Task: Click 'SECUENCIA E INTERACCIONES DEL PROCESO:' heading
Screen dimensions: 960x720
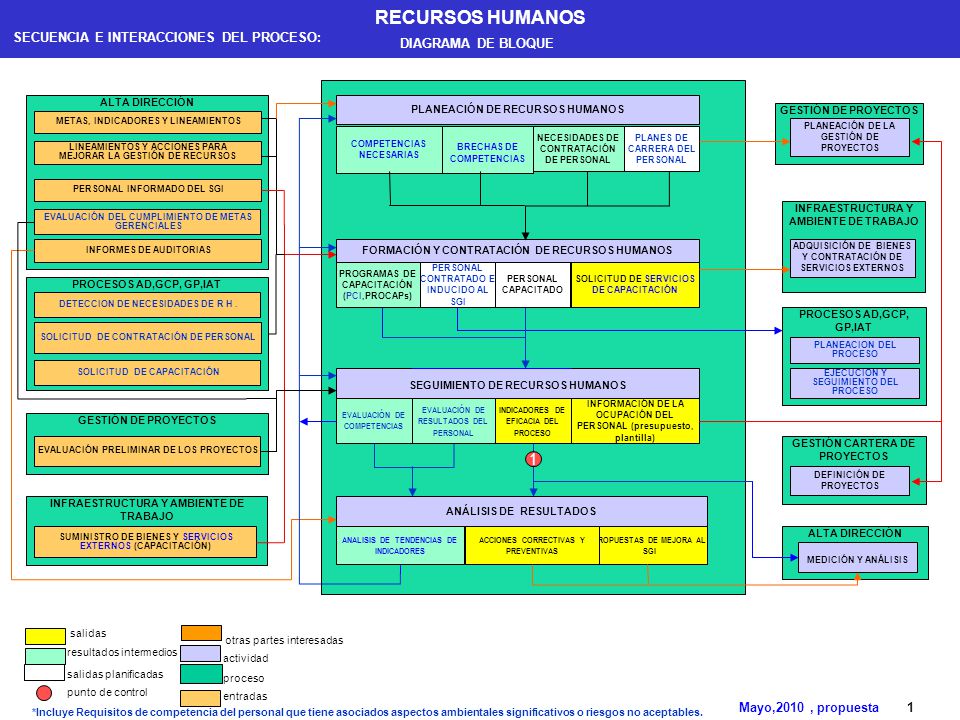Action: [167, 37]
